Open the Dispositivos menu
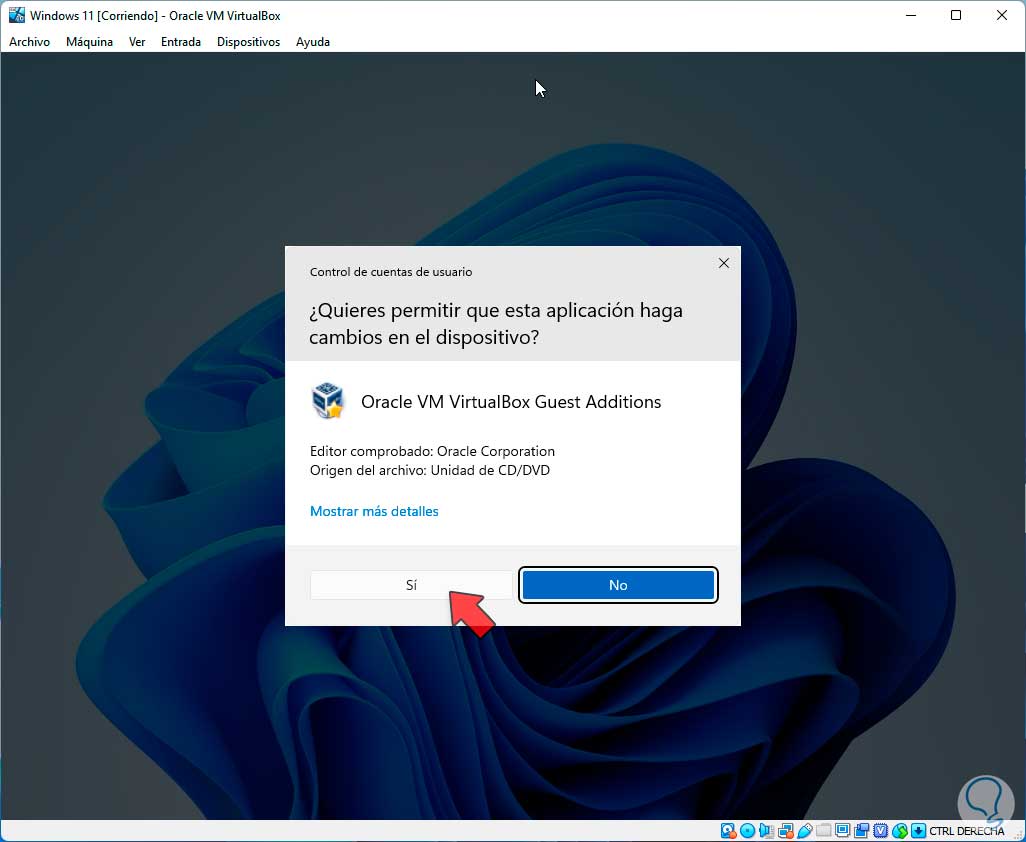 point(248,42)
